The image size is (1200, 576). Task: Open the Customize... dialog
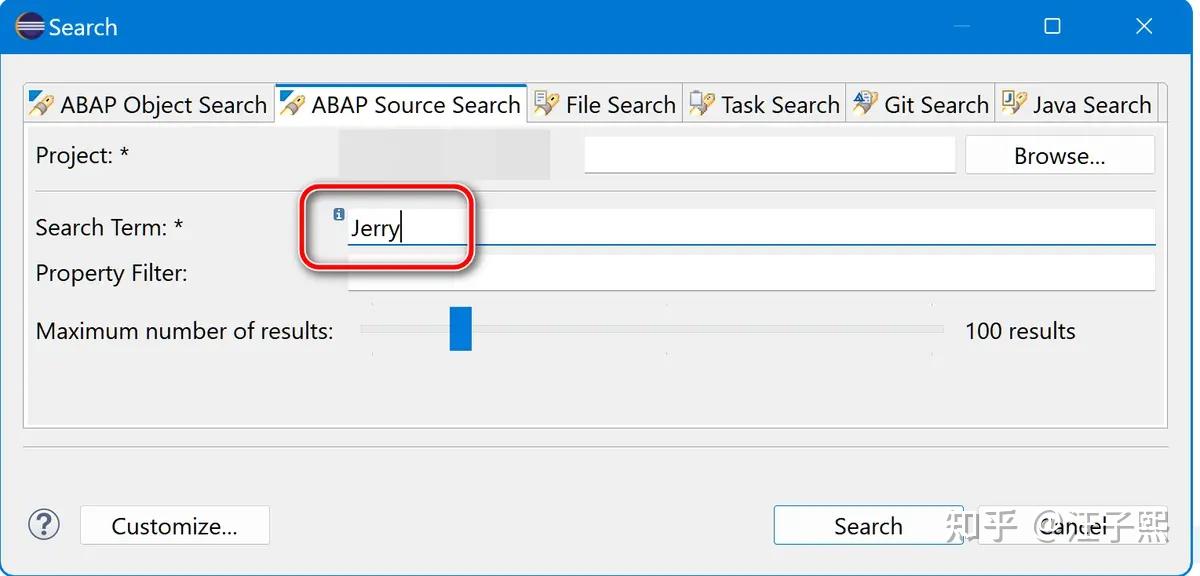(175, 526)
